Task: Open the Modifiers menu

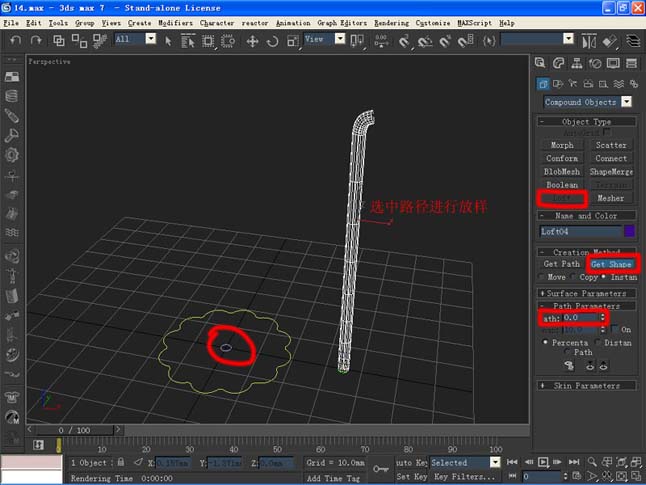Action: (174, 22)
